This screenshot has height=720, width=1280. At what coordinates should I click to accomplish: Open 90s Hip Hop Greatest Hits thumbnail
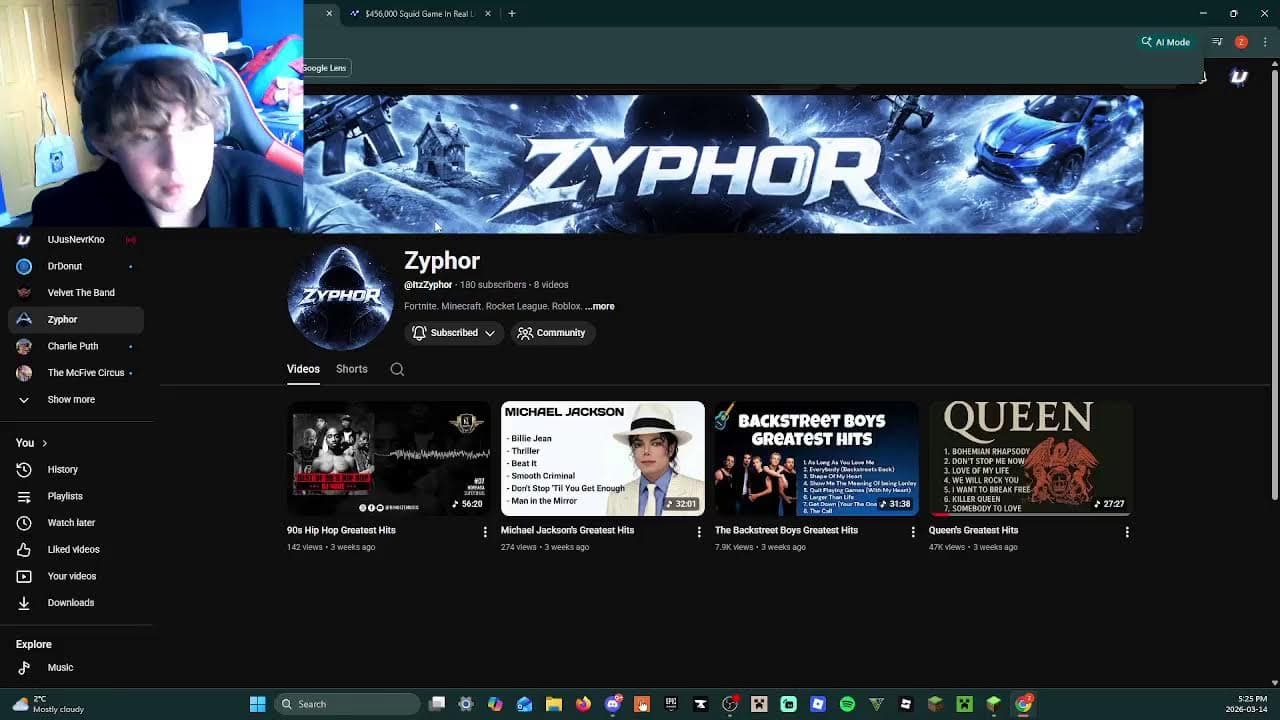389,459
